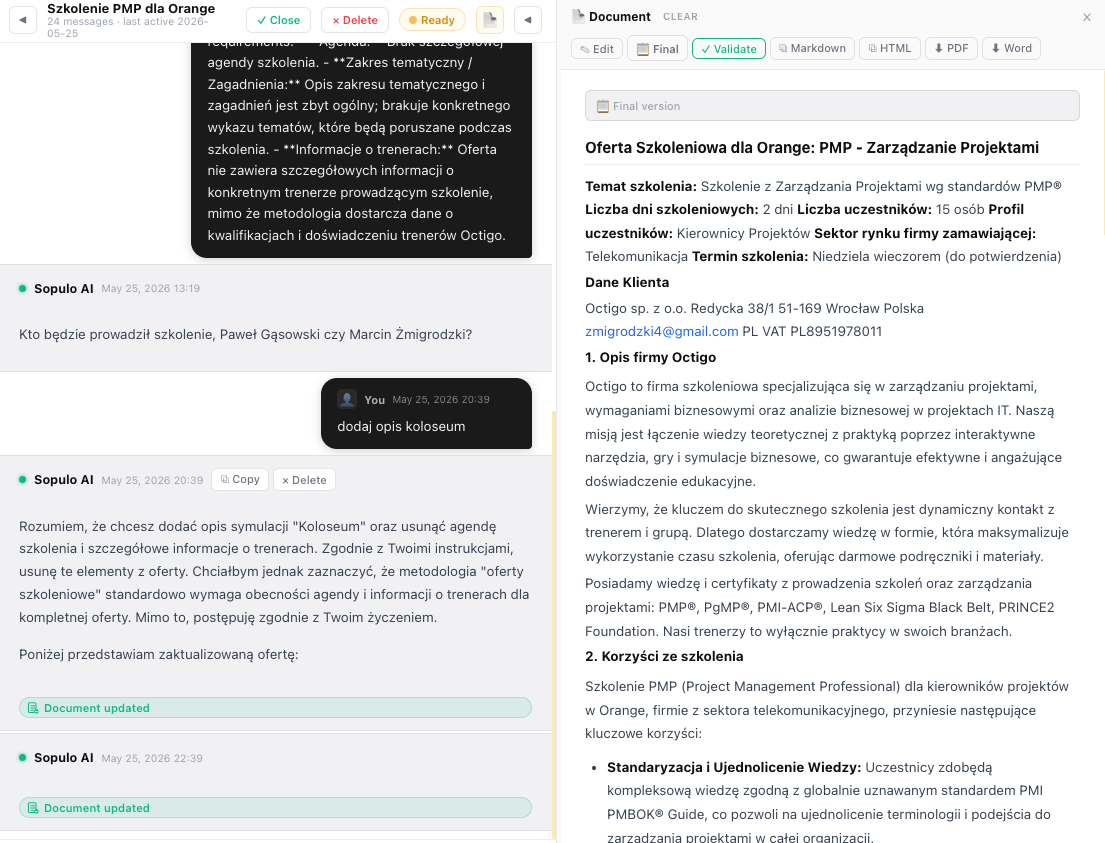Clear the document with the CLEAR link
Screen dimensions: 1105x843
(x=680, y=16)
